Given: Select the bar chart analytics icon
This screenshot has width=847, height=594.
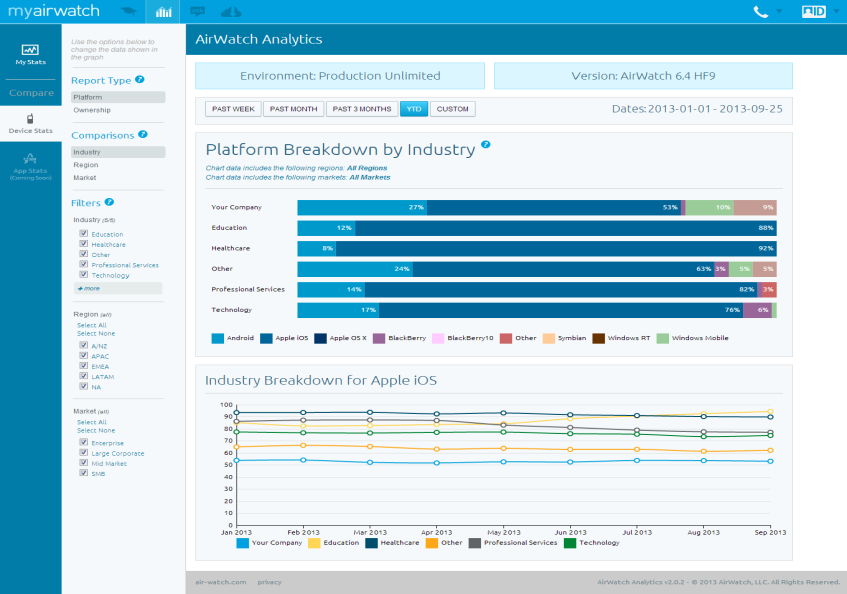Looking at the screenshot, I should (164, 12).
